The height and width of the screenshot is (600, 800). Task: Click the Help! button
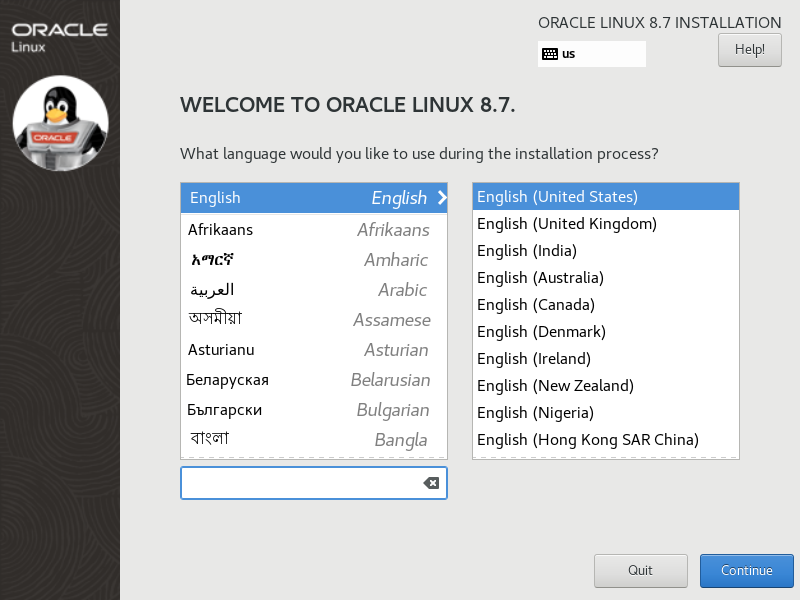coord(749,50)
